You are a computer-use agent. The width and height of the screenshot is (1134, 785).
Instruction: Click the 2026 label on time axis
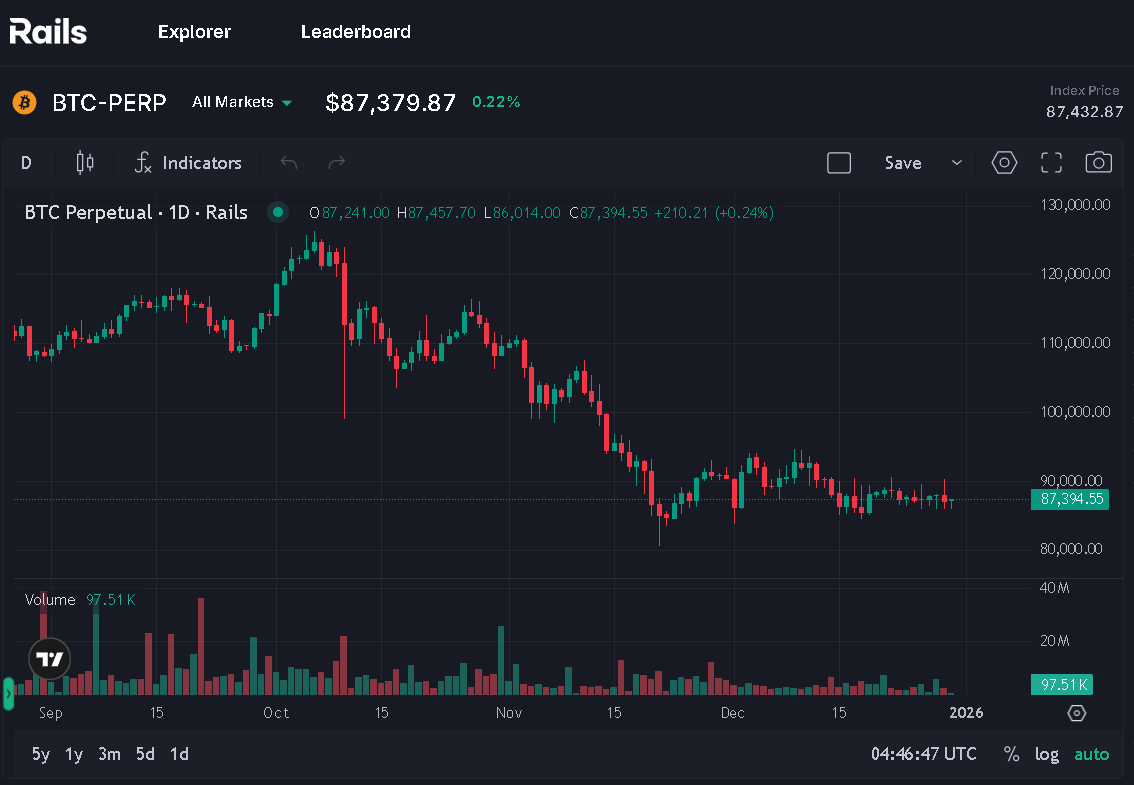click(x=966, y=713)
